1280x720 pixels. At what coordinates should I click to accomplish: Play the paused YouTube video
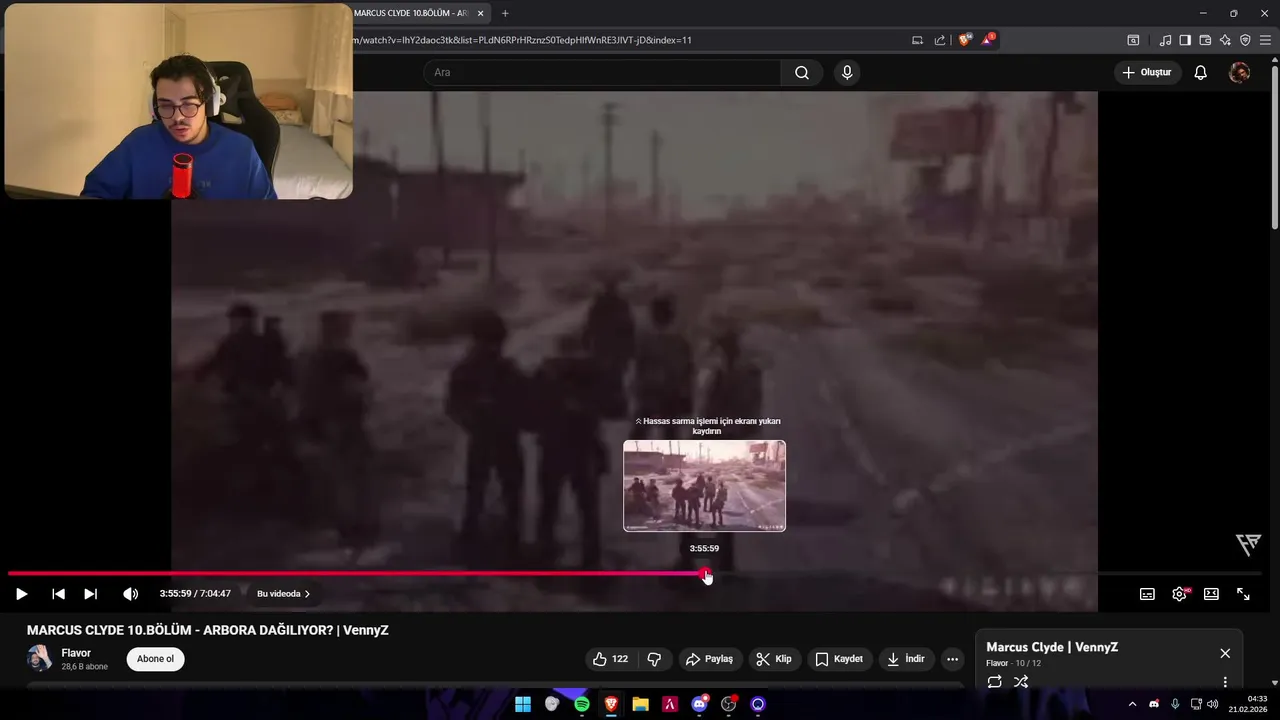pyautogui.click(x=21, y=594)
